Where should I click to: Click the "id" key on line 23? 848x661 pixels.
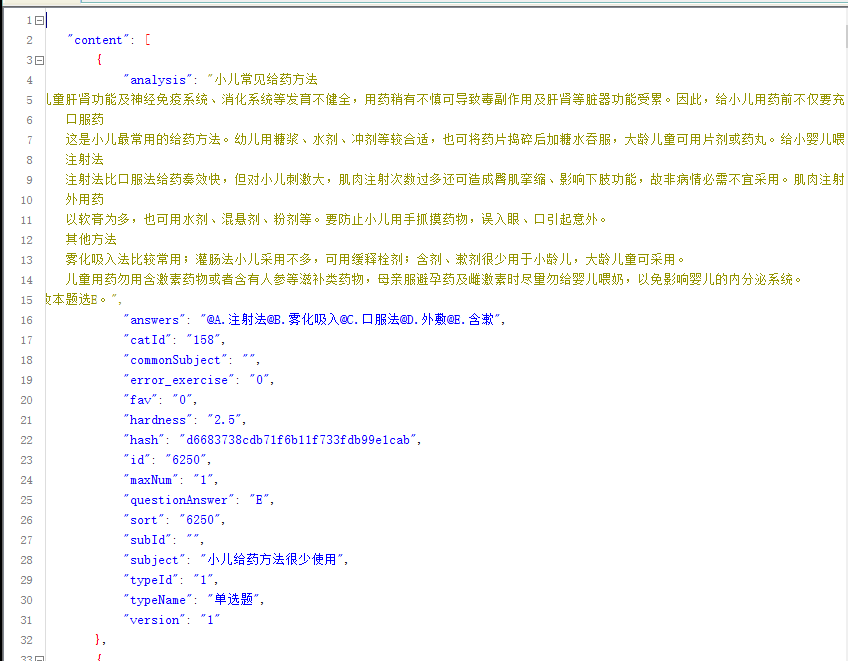coord(137,460)
